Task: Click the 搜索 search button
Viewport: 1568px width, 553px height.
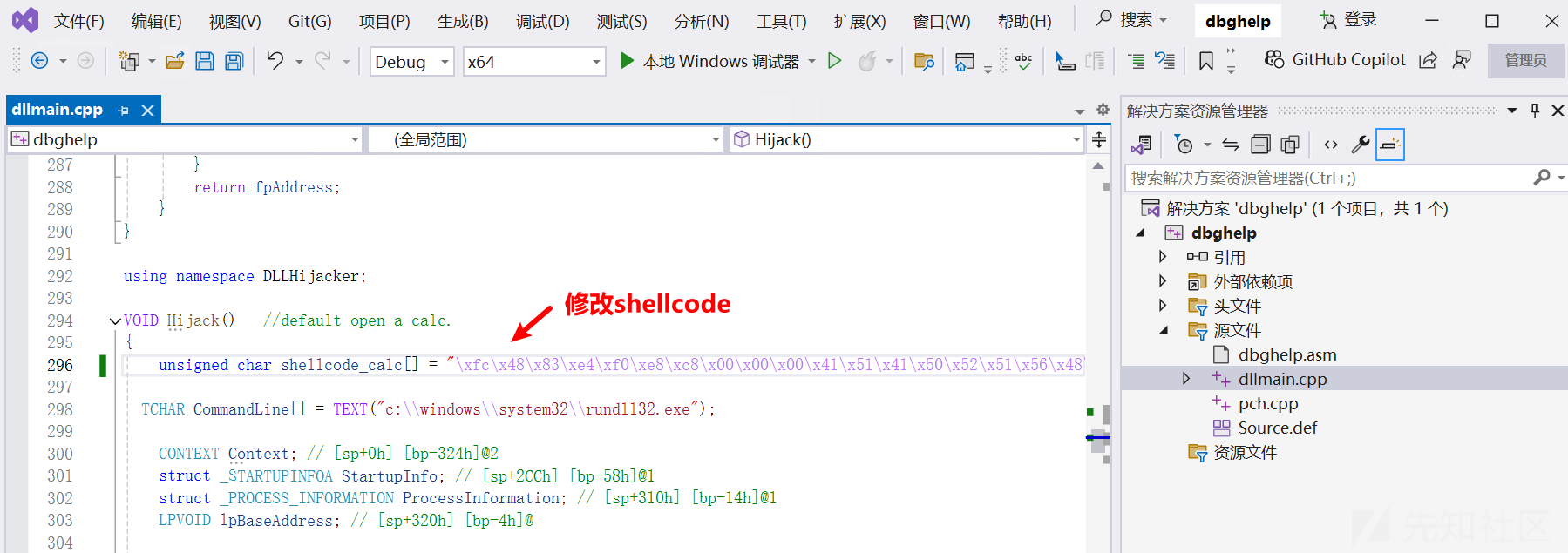Action: coord(1131,19)
